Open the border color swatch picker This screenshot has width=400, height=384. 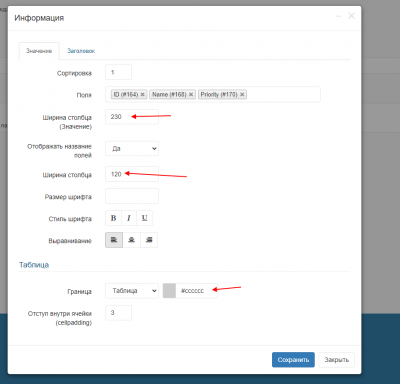point(169,291)
